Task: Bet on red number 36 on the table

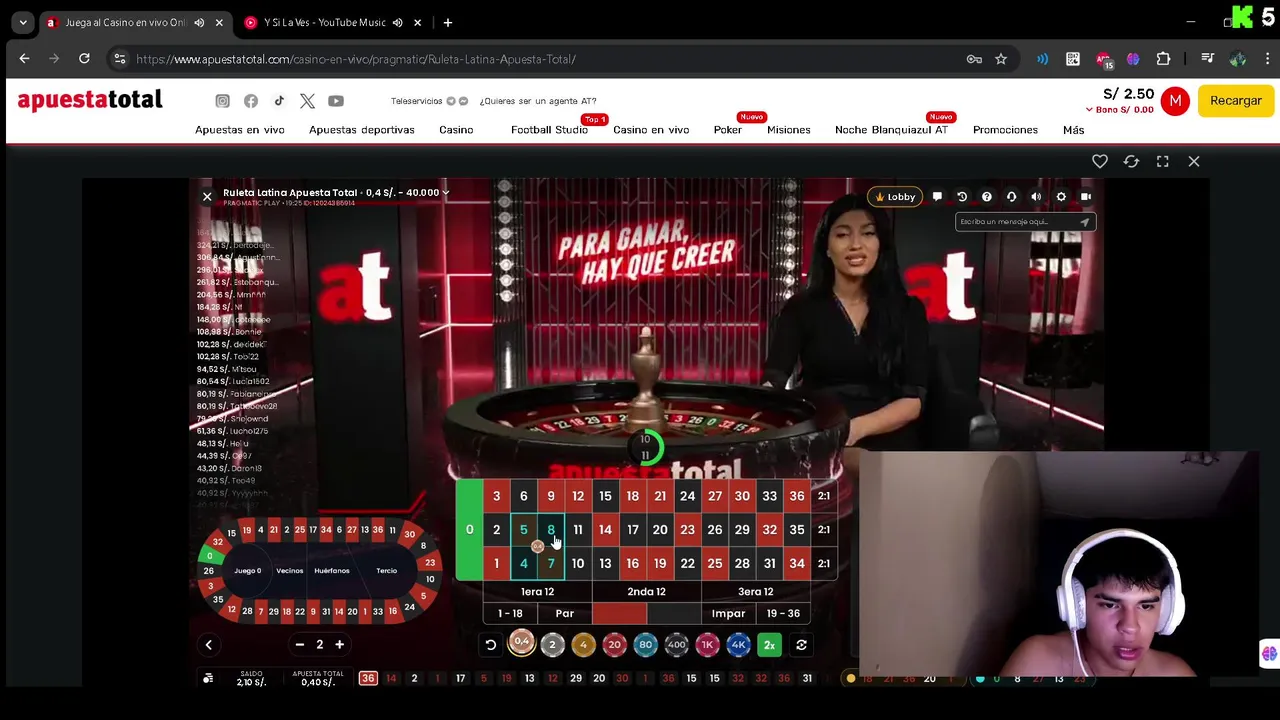Action: point(796,496)
